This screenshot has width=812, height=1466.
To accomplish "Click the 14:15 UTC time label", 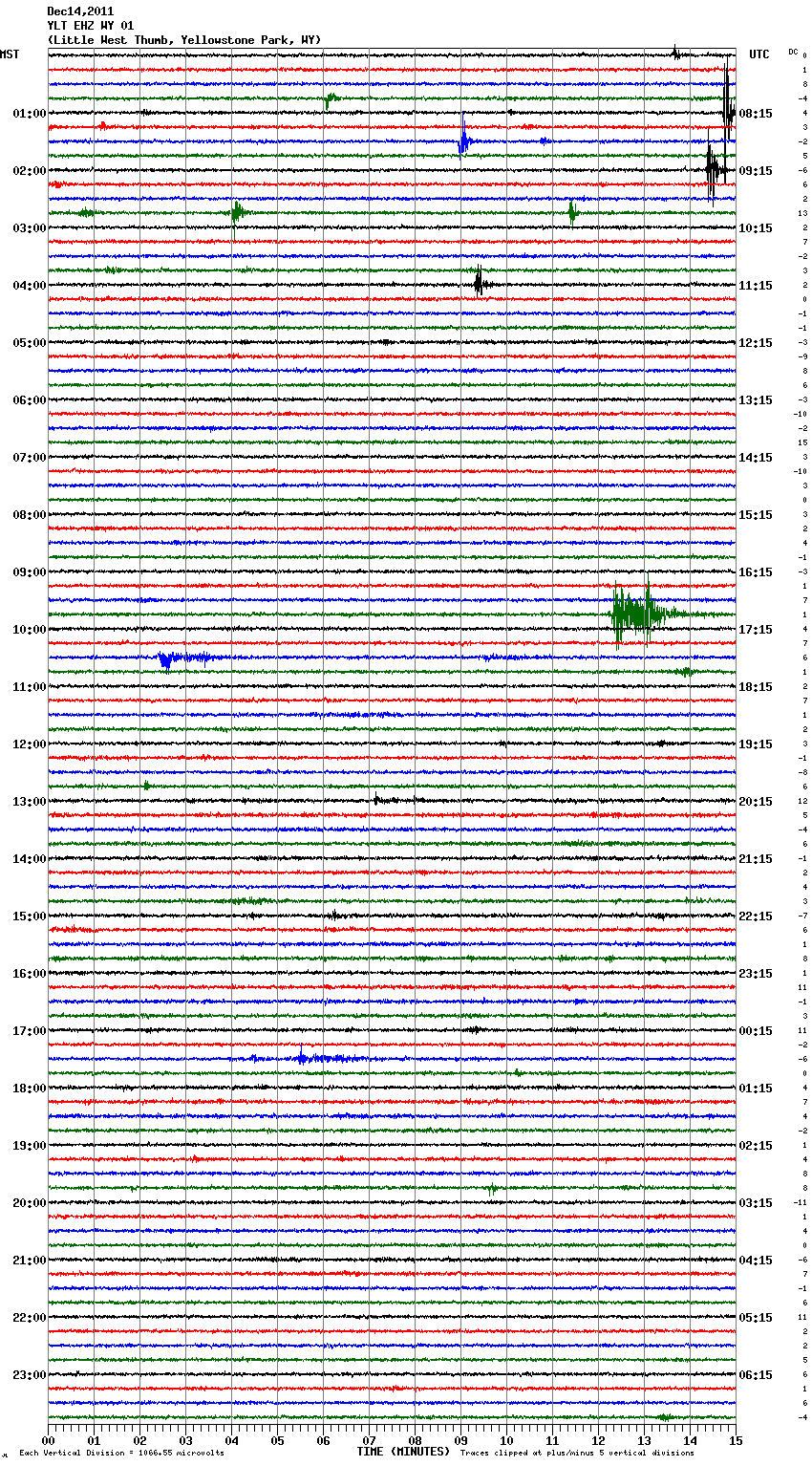I will pyautogui.click(x=756, y=458).
